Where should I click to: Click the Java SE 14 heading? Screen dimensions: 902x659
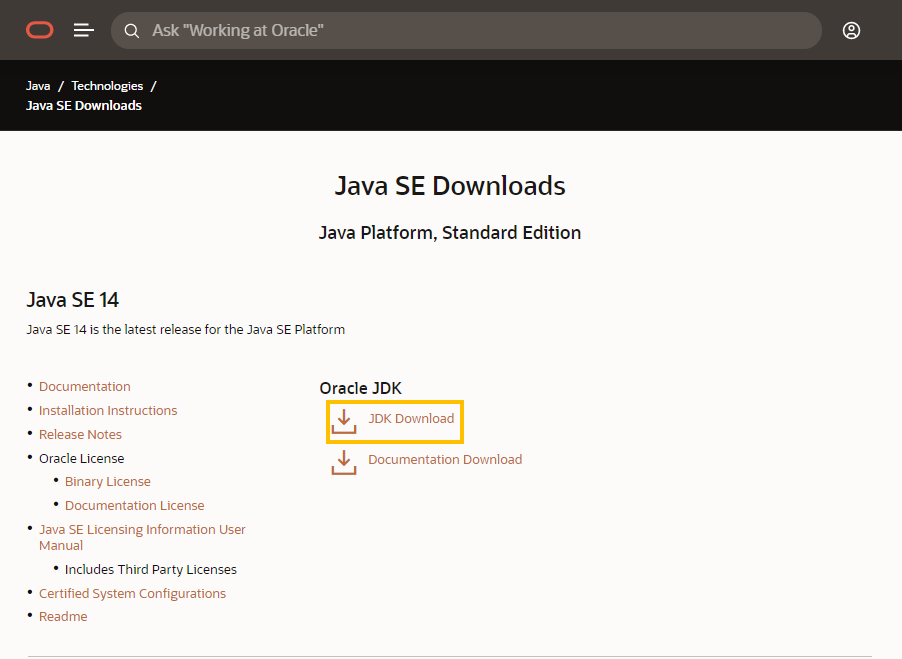(x=72, y=300)
